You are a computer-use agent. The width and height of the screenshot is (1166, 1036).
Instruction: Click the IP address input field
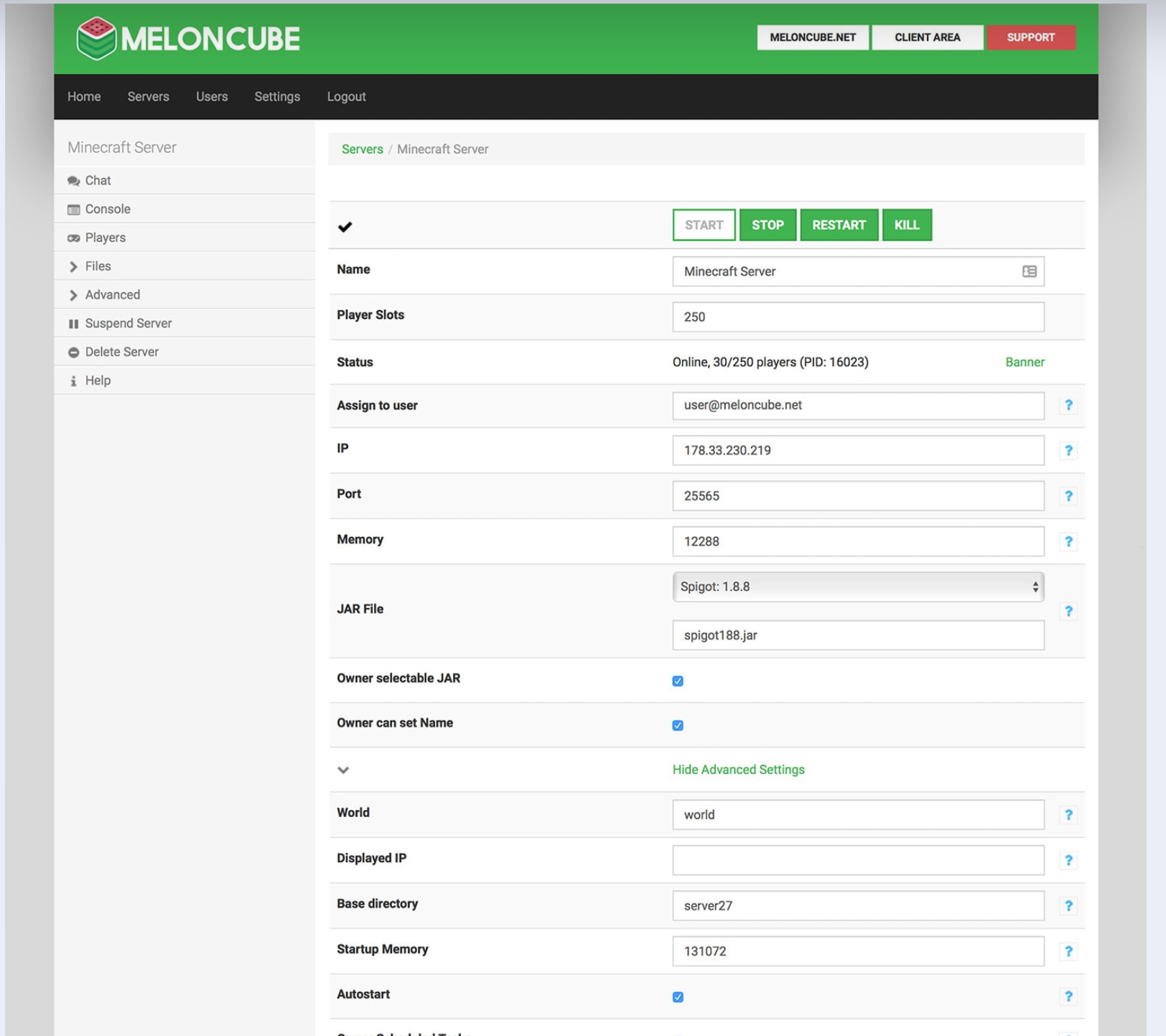(858, 451)
